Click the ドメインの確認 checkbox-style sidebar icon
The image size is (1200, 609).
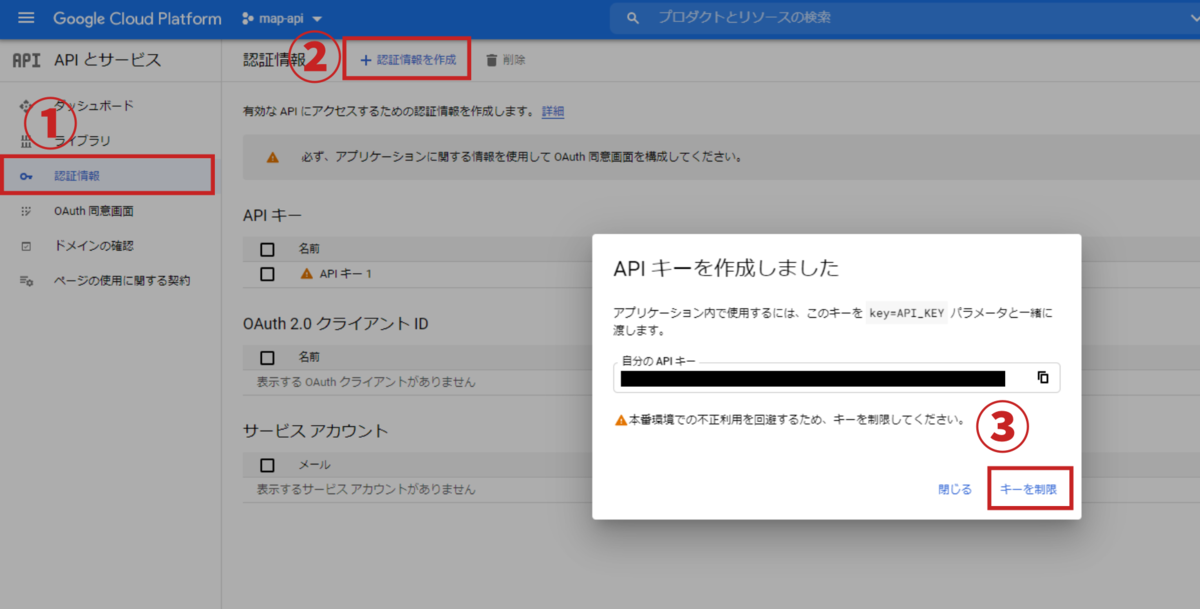[26, 246]
